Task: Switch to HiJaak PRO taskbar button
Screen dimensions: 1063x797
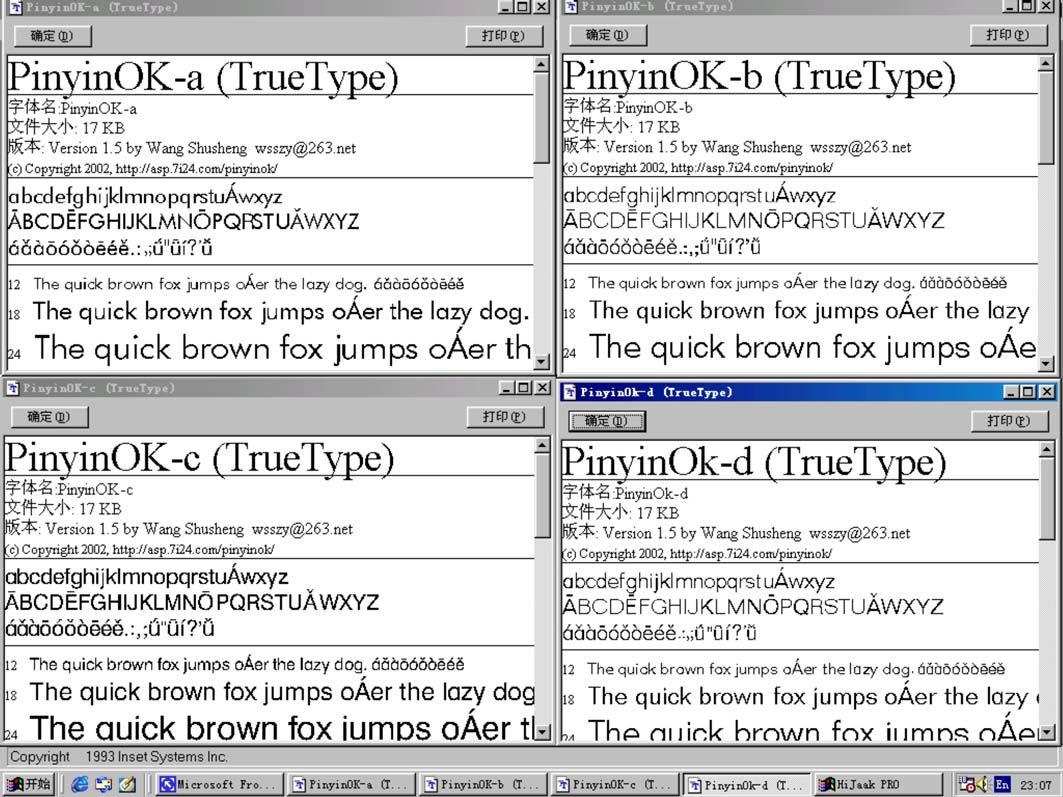Action: tap(877, 784)
